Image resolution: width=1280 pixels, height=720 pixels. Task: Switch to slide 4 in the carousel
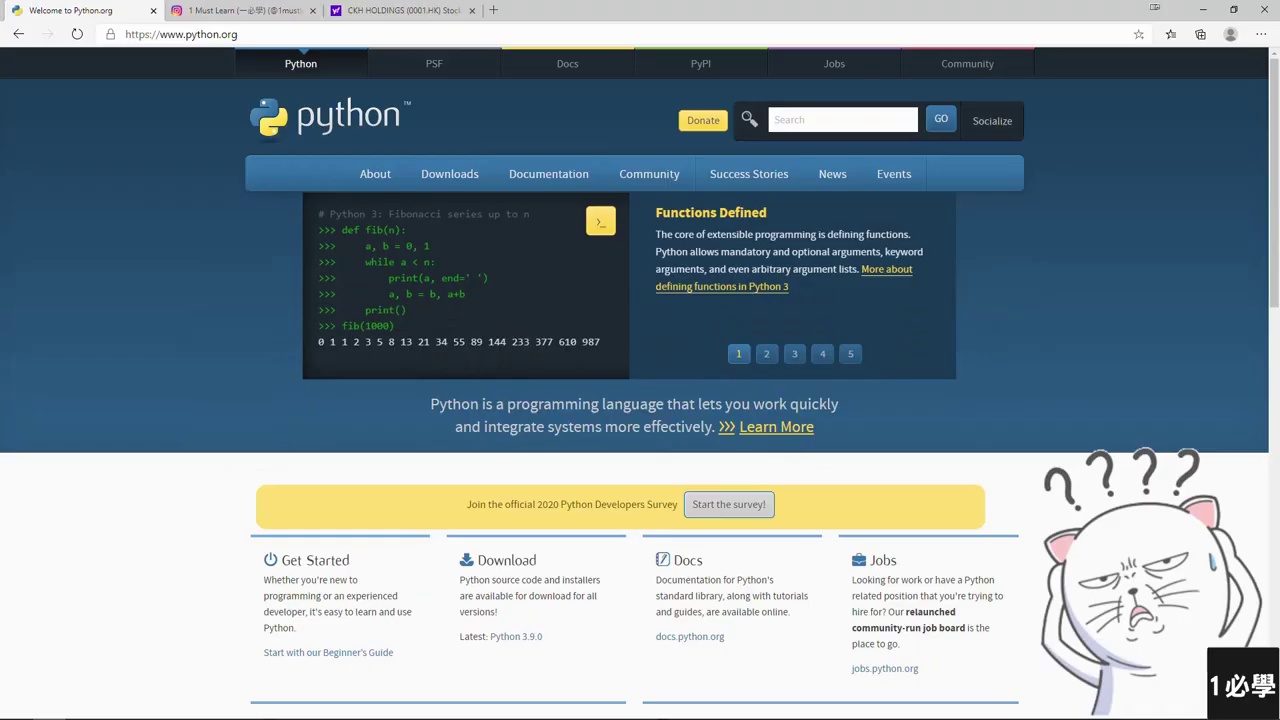pos(823,354)
